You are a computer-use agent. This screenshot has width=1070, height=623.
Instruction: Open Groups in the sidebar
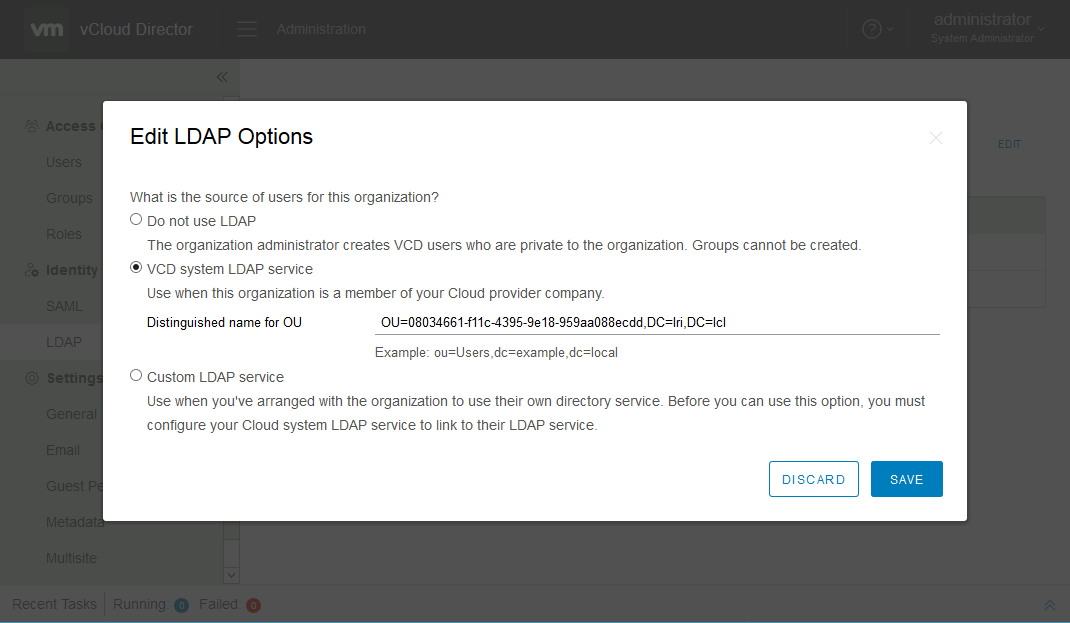tap(69, 199)
